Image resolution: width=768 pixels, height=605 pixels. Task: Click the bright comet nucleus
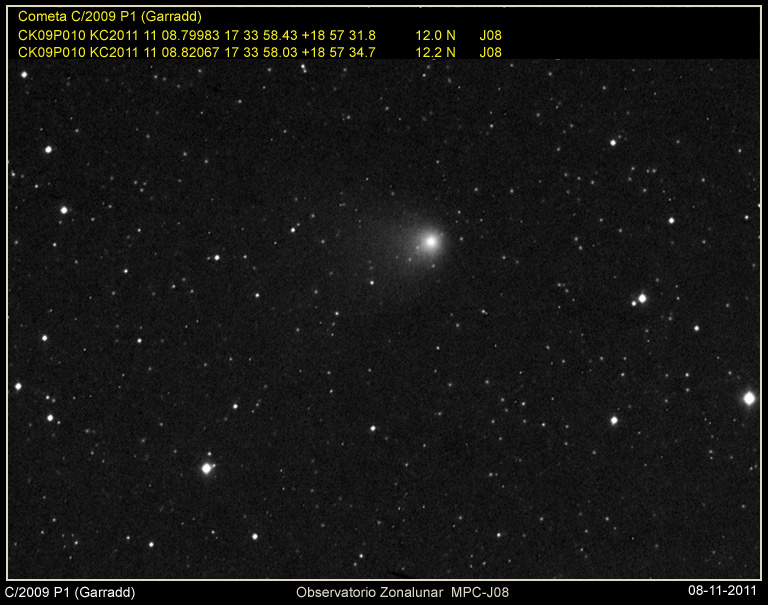point(431,241)
